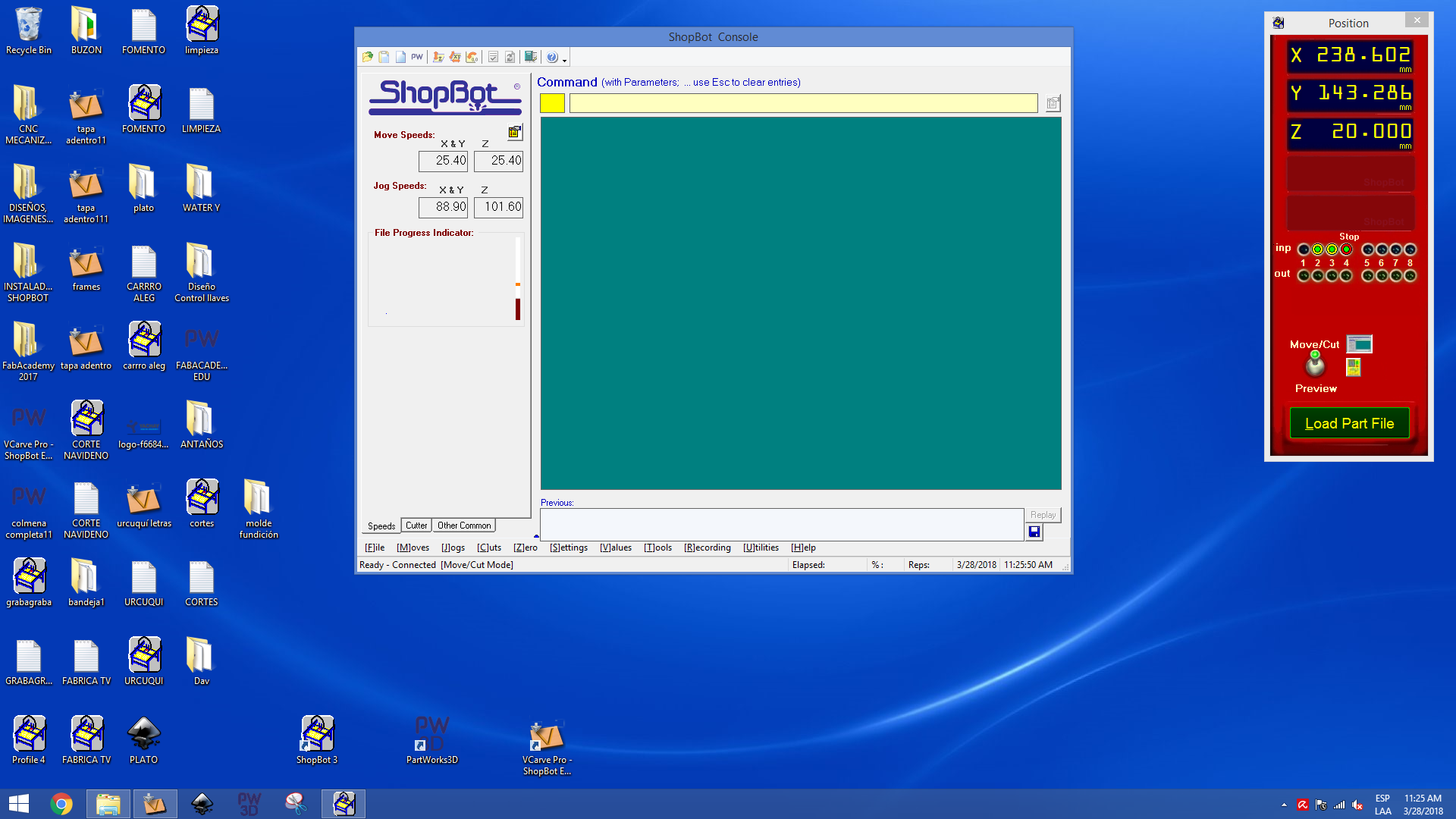Image resolution: width=1456 pixels, height=819 pixels.
Task: Click the clipboard paste icon in ShopBot toolbar
Action: point(384,57)
